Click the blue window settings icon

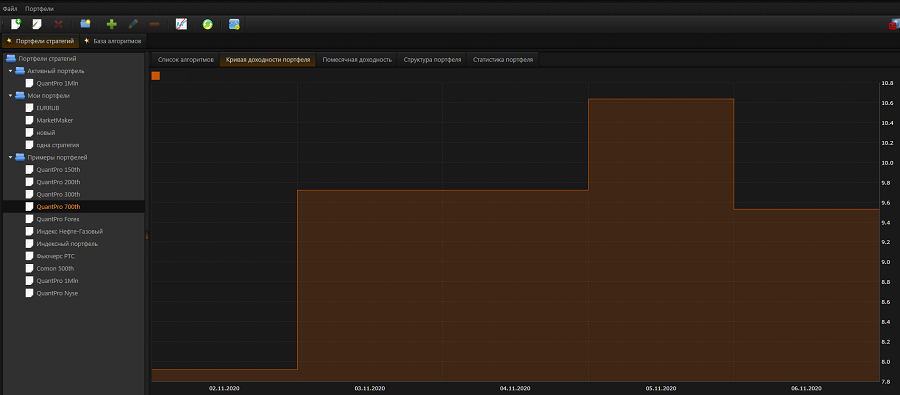tap(234, 24)
